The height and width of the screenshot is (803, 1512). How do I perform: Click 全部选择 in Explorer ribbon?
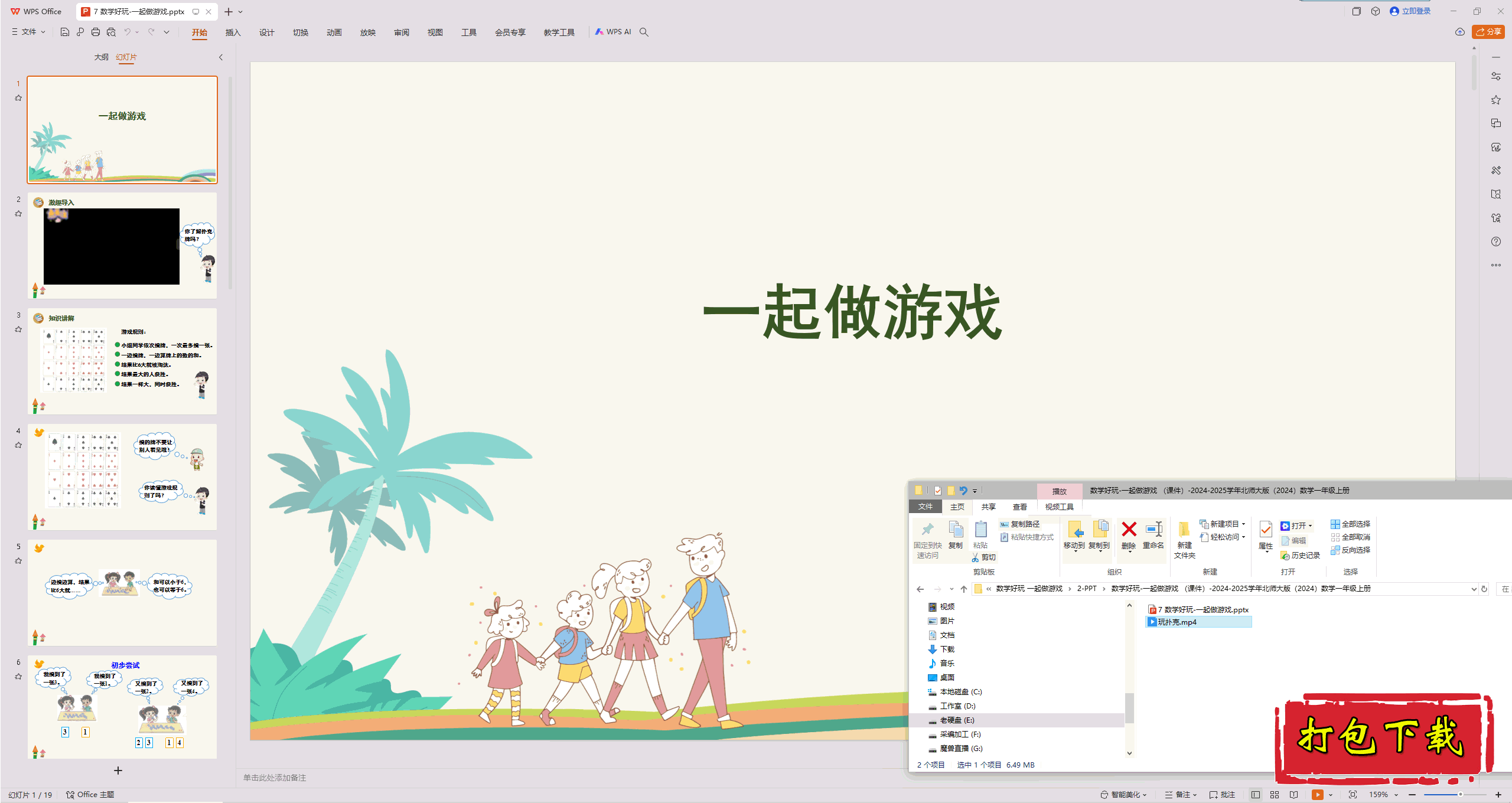[1350, 524]
